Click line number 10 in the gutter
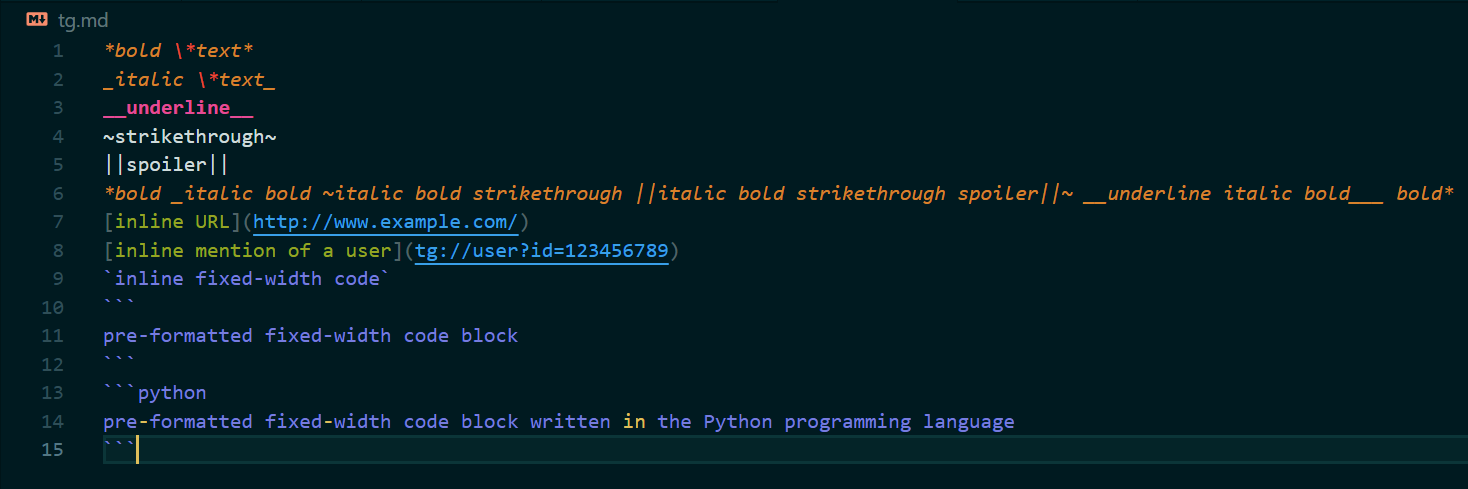The image size is (1468, 489). (x=52, y=307)
